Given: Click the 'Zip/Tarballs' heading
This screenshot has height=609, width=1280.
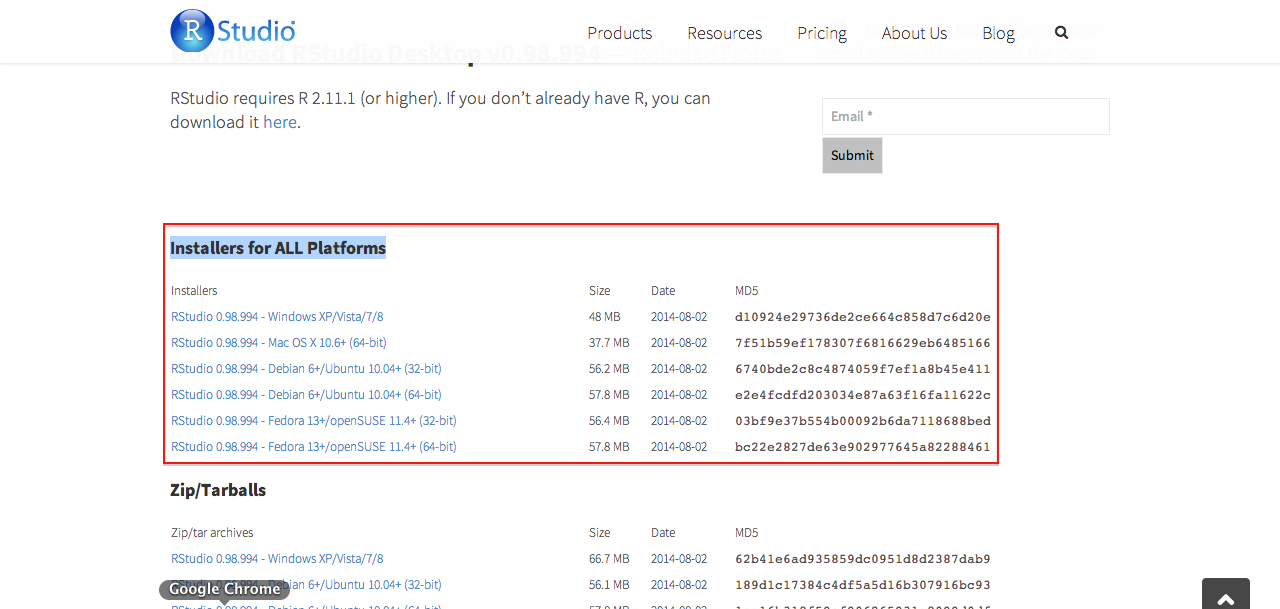Looking at the screenshot, I should point(218,490).
